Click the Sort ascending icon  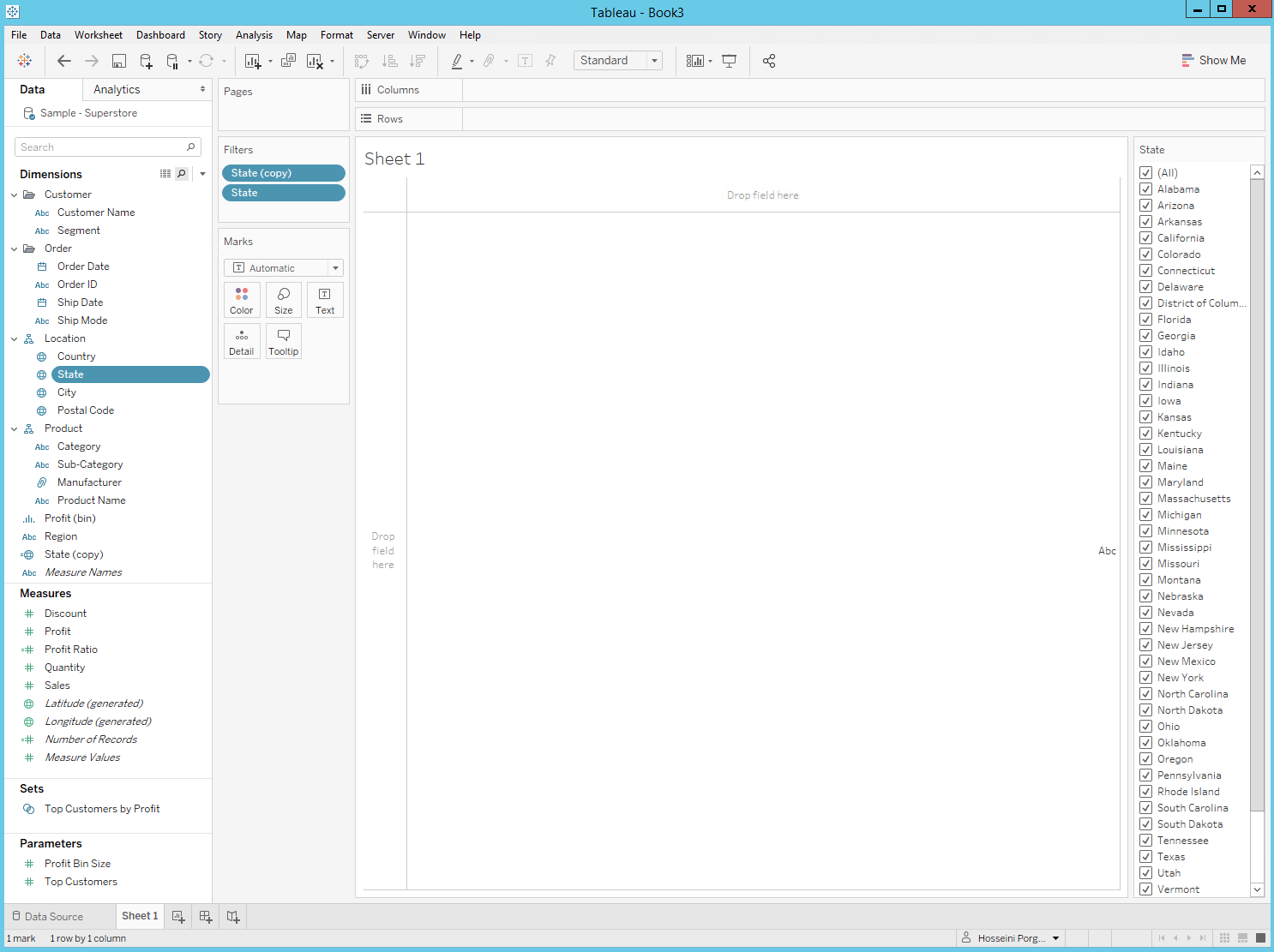pos(389,61)
